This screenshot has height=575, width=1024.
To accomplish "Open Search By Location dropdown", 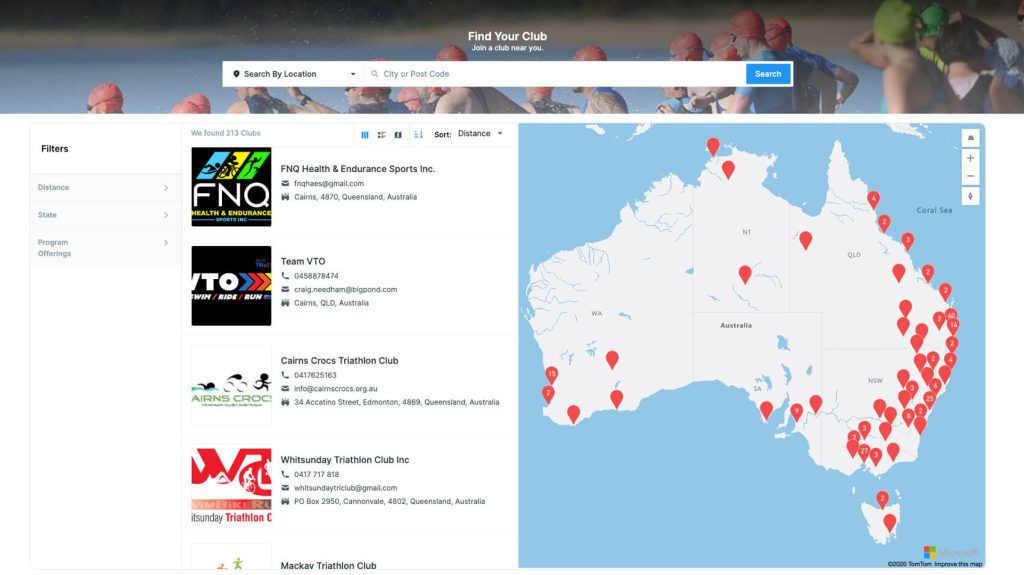I will click(x=294, y=74).
